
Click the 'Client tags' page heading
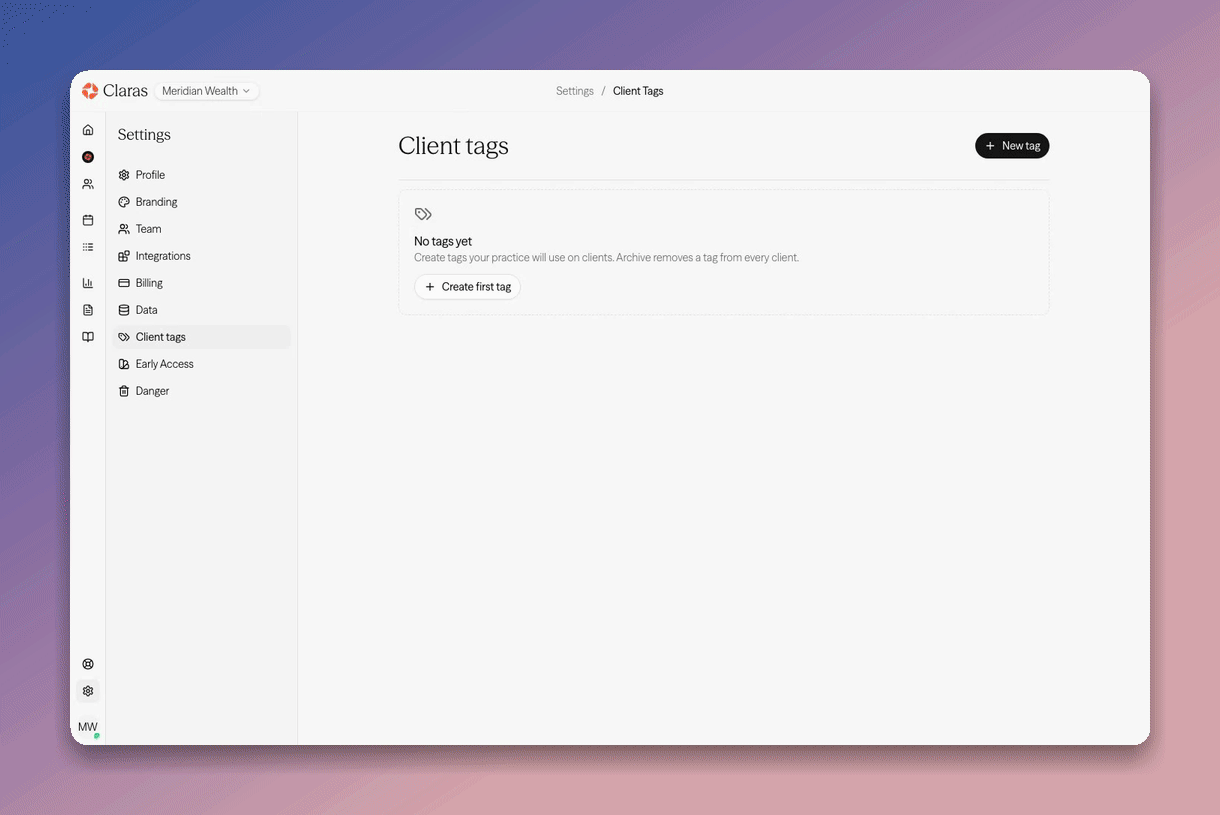(x=453, y=146)
